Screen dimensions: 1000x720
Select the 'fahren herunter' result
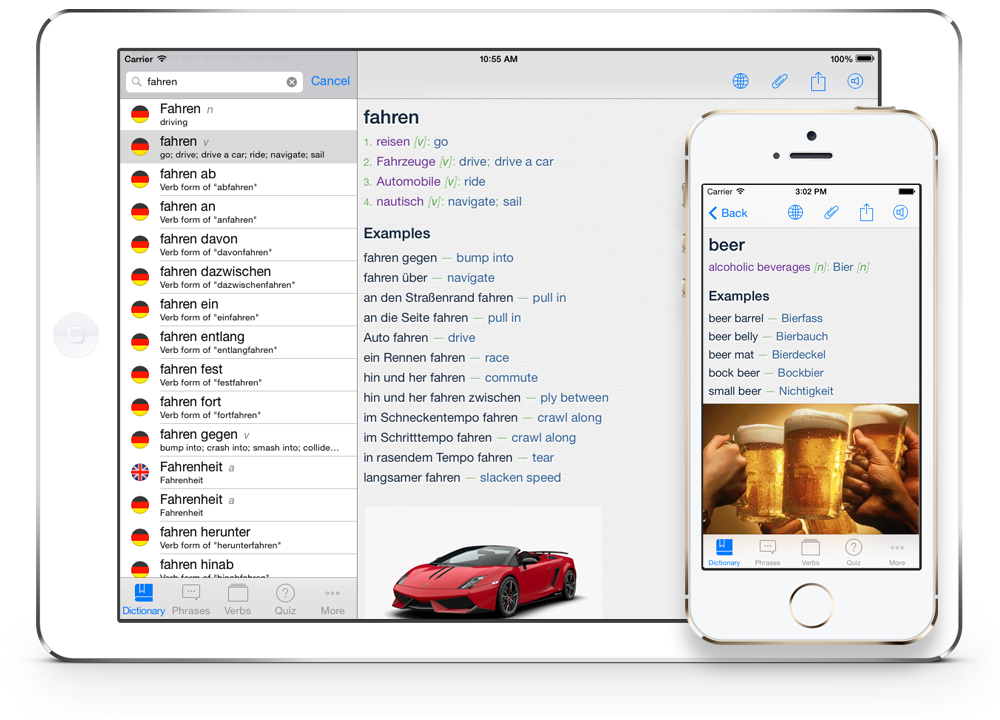(x=239, y=537)
